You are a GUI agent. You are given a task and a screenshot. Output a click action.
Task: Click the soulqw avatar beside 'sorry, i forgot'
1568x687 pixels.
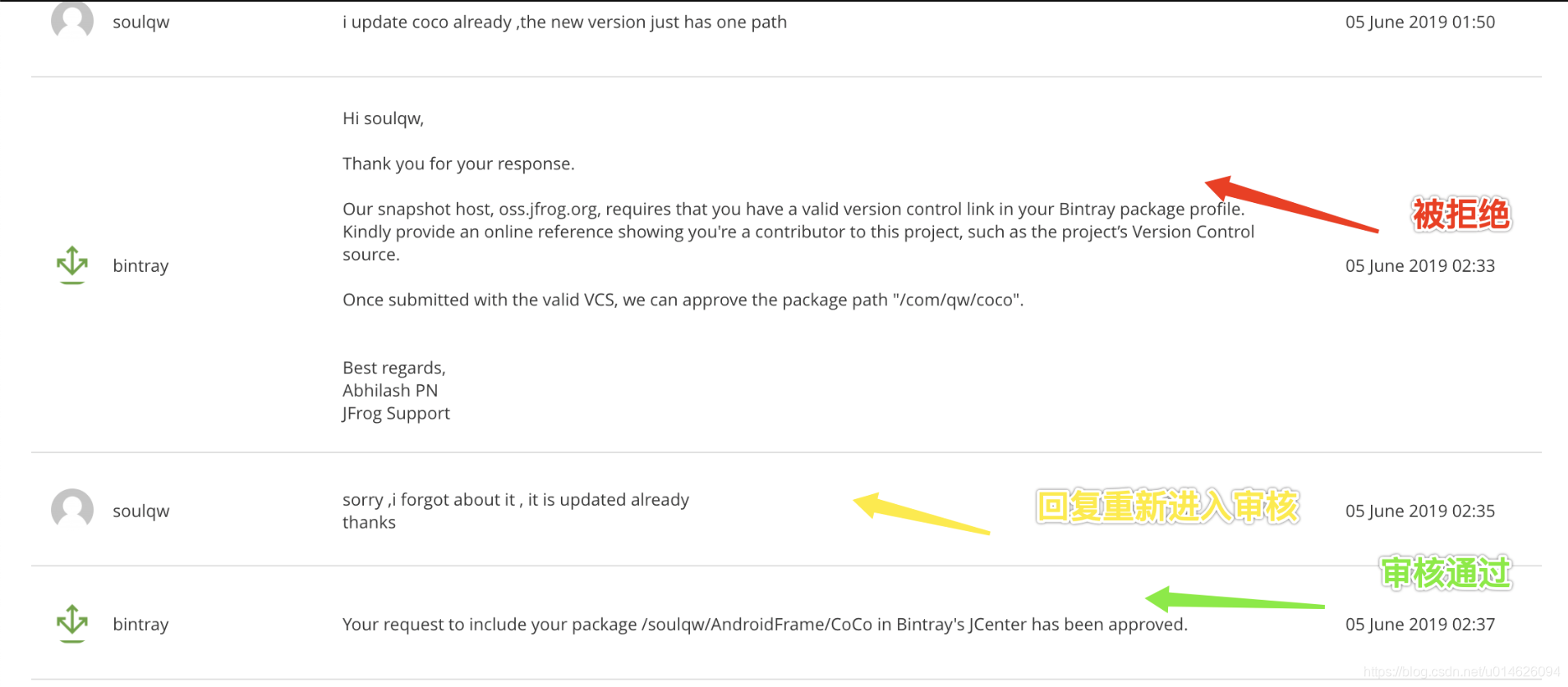(x=72, y=509)
